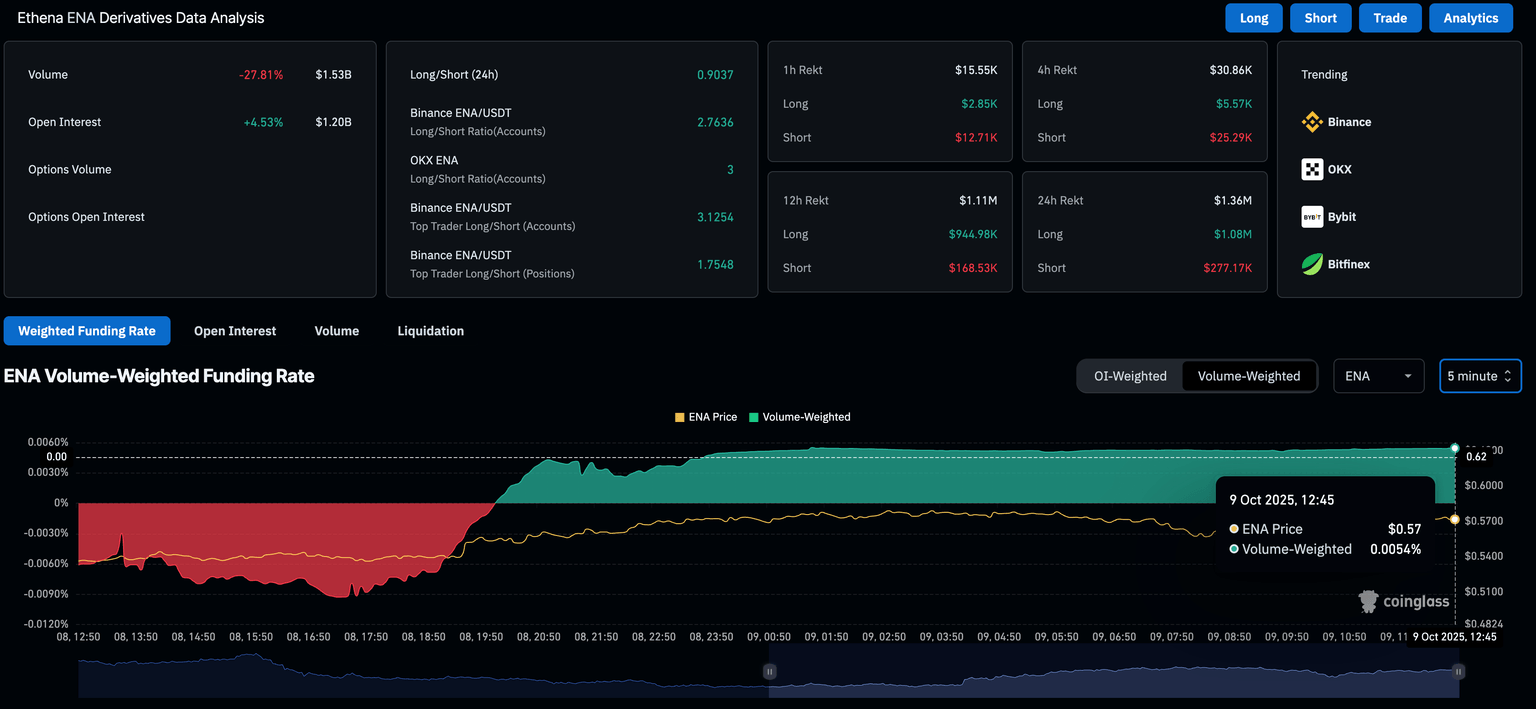Open the Analytics button

(1470, 18)
